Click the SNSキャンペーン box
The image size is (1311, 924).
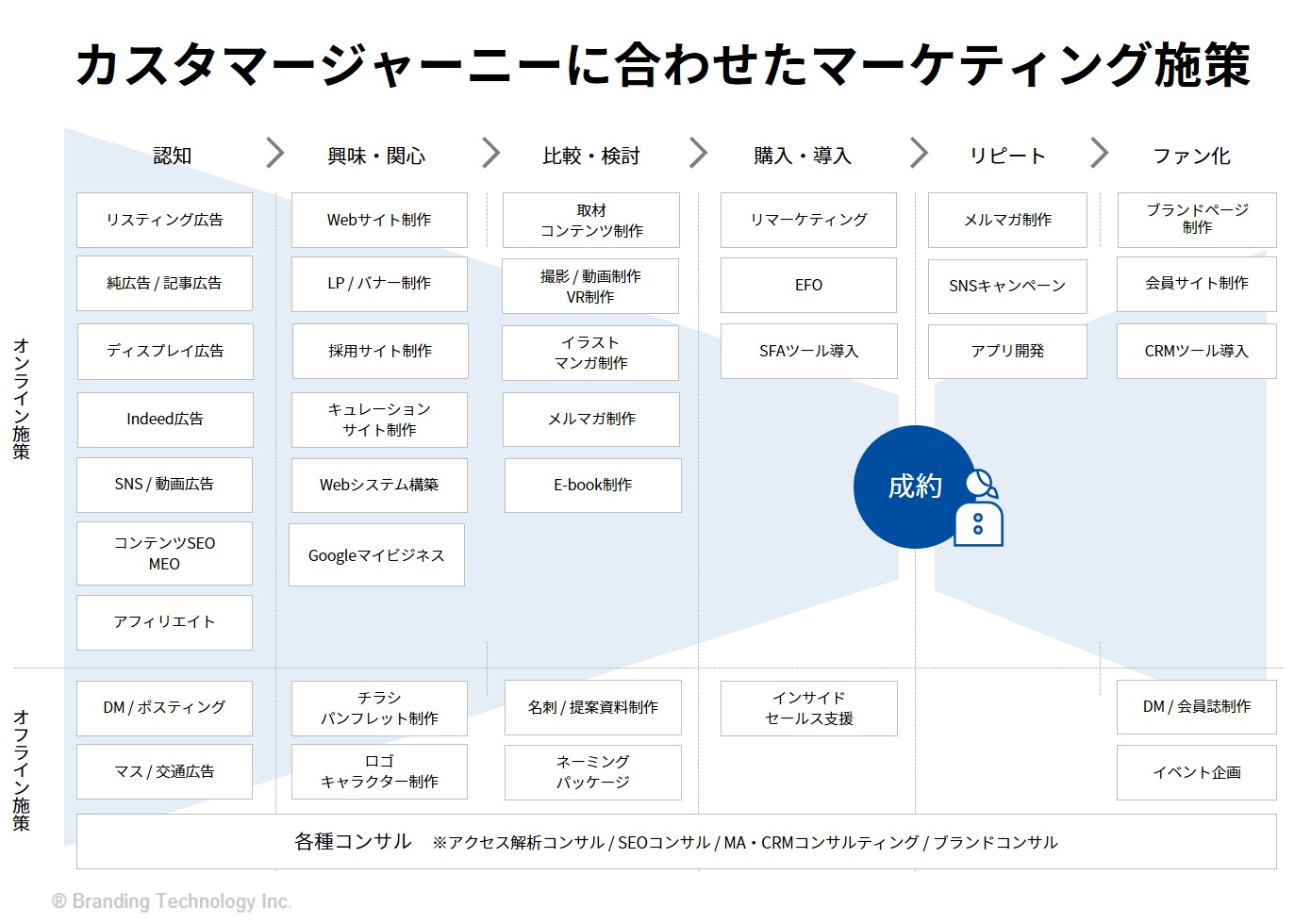coord(1007,286)
